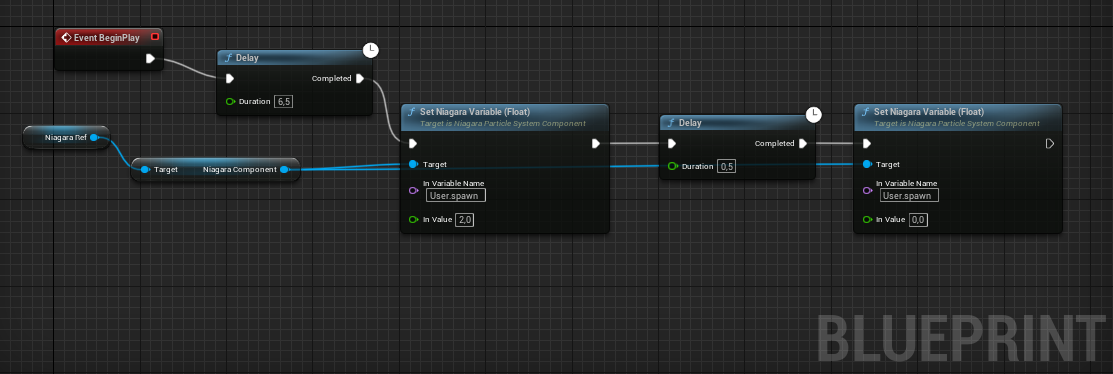Select second Set Niagara Variable (Float) title
The image size is (1113, 374).
pos(928,111)
